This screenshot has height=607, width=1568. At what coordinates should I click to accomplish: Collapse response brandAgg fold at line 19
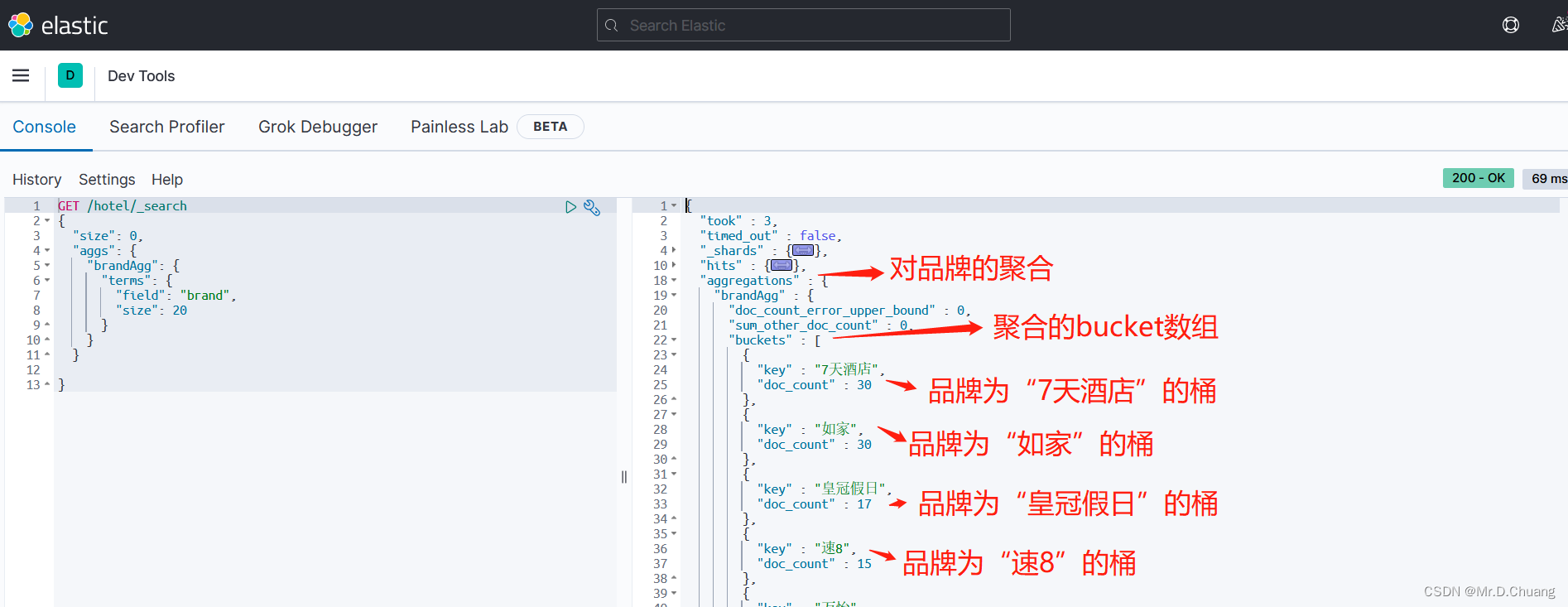pos(674,295)
